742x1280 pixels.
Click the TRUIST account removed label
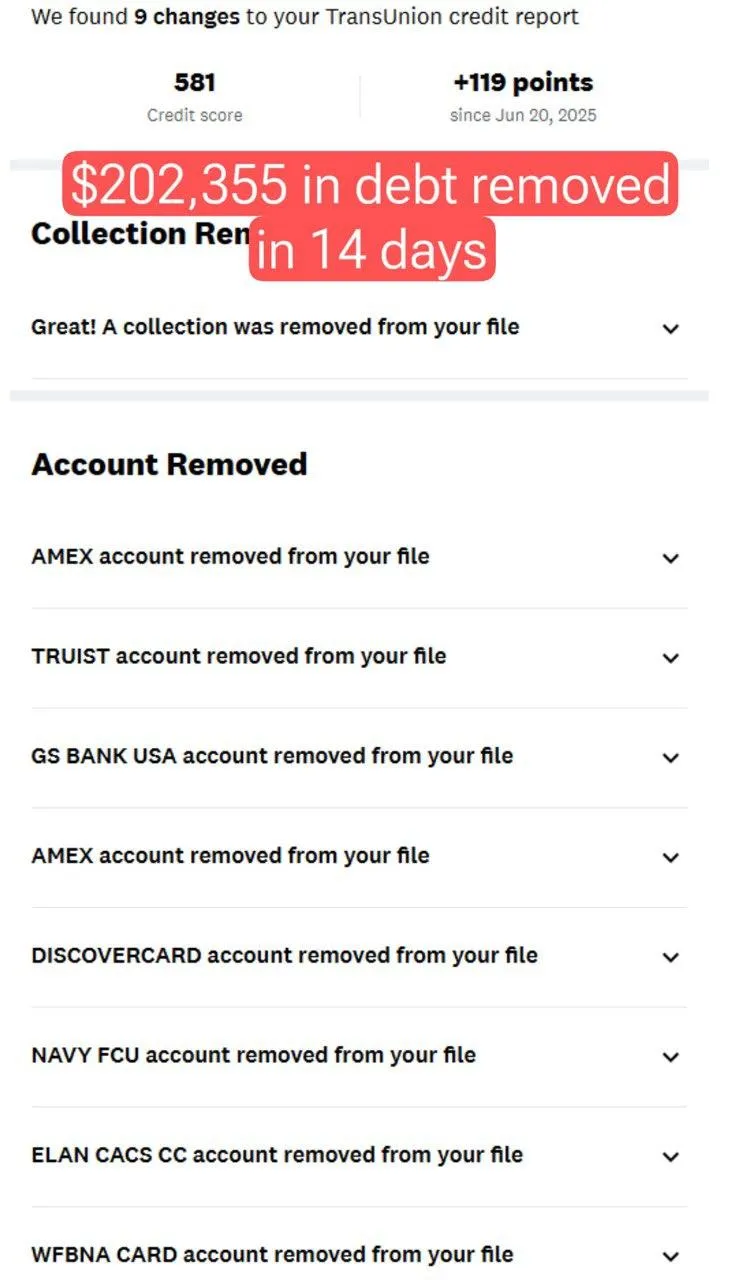pyautogui.click(x=239, y=657)
